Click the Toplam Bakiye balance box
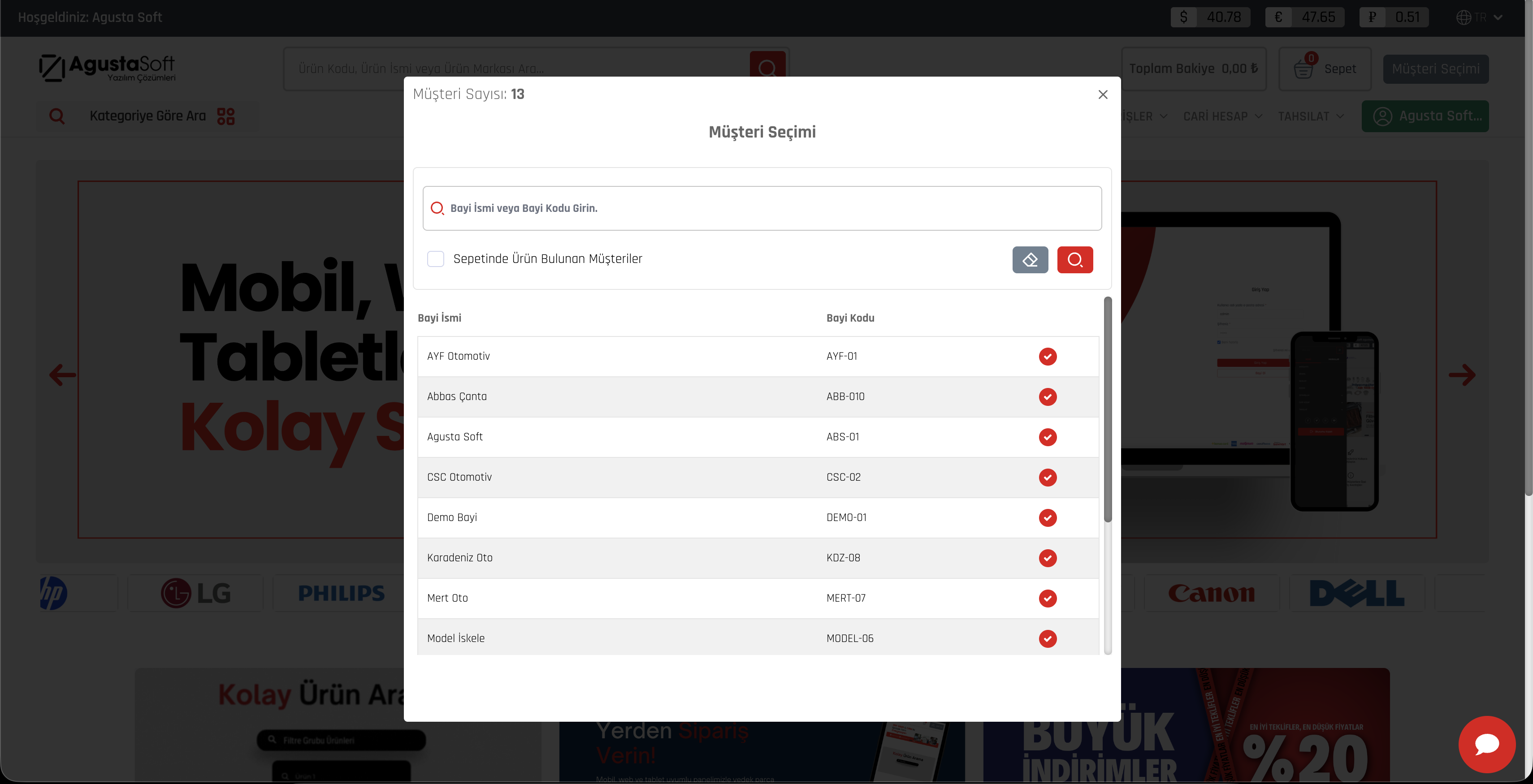Screen dimensions: 1533x784 [1194, 69]
